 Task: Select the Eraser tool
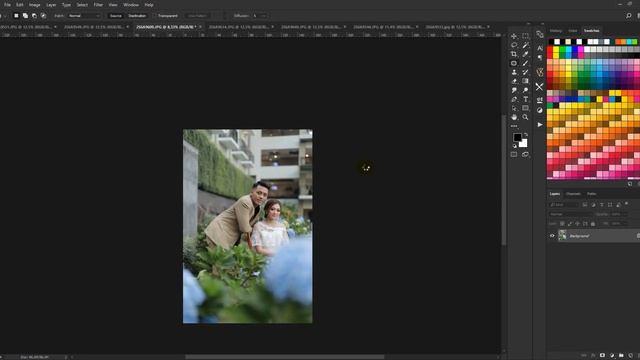tap(514, 81)
